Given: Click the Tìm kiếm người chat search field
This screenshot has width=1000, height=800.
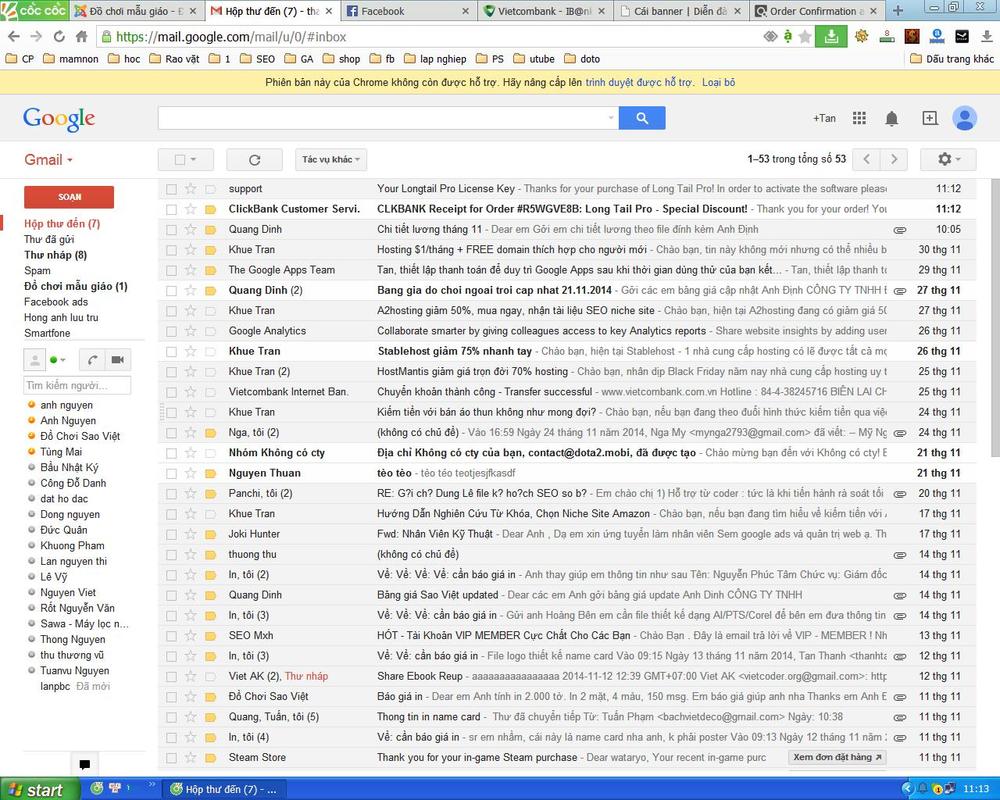Looking at the screenshot, I should pyautogui.click(x=77, y=385).
